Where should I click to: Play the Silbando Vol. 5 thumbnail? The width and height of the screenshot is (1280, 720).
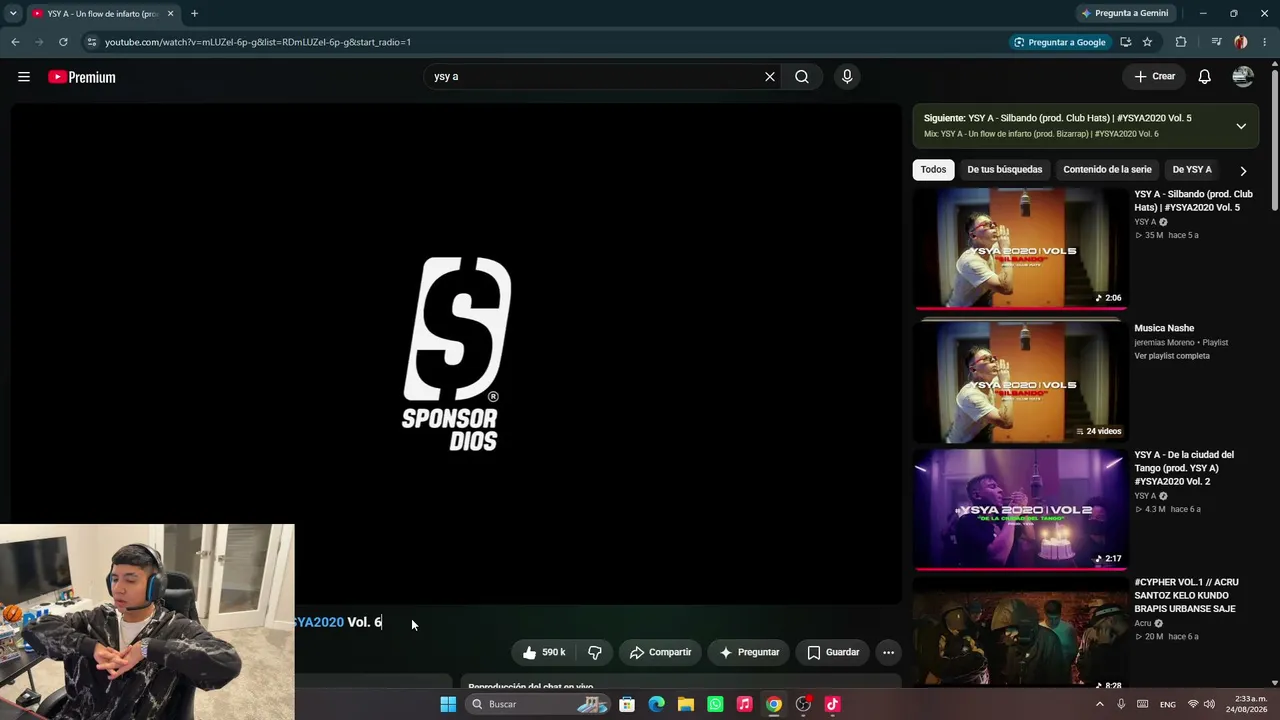coord(1020,248)
